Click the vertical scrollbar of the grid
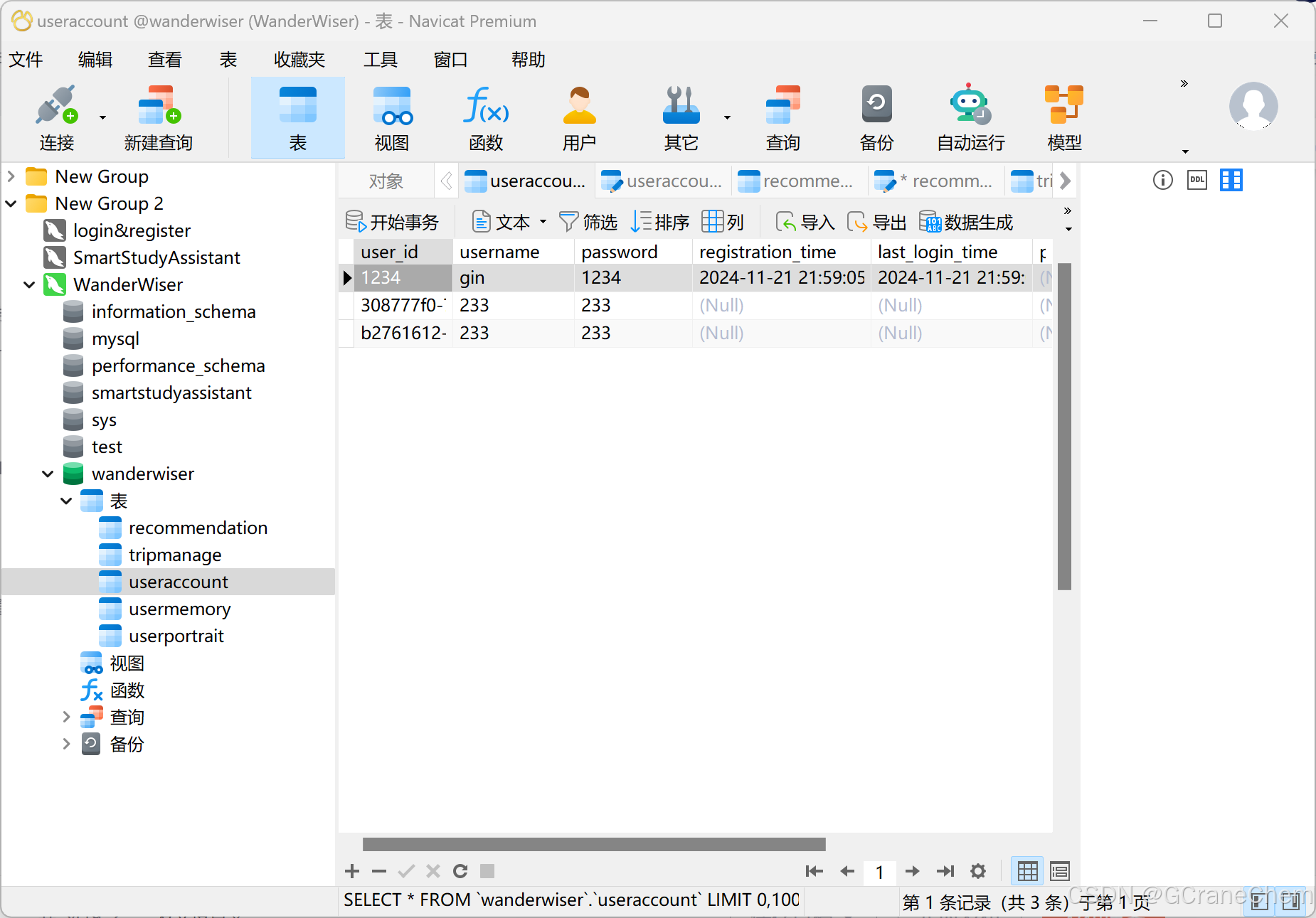This screenshot has height=918, width=1316. pyautogui.click(x=1064, y=427)
